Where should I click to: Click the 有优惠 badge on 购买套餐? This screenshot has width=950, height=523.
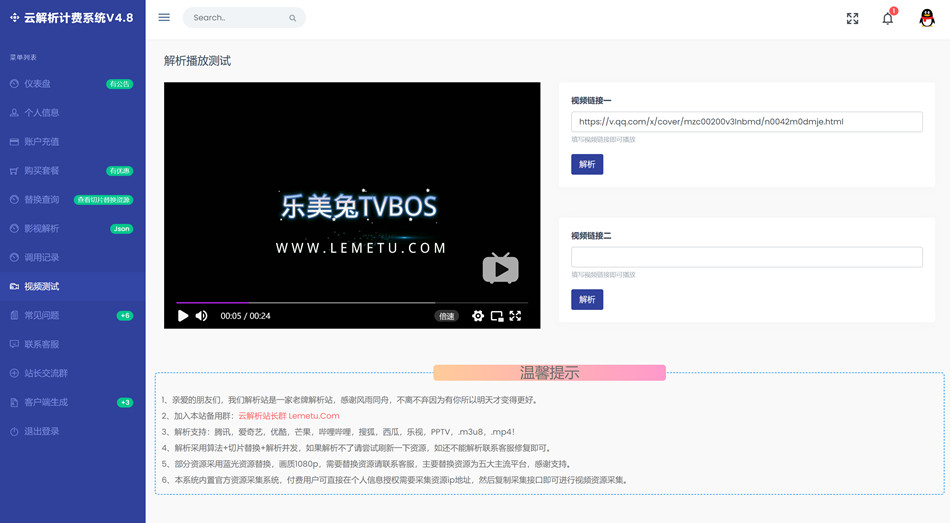coord(119,171)
